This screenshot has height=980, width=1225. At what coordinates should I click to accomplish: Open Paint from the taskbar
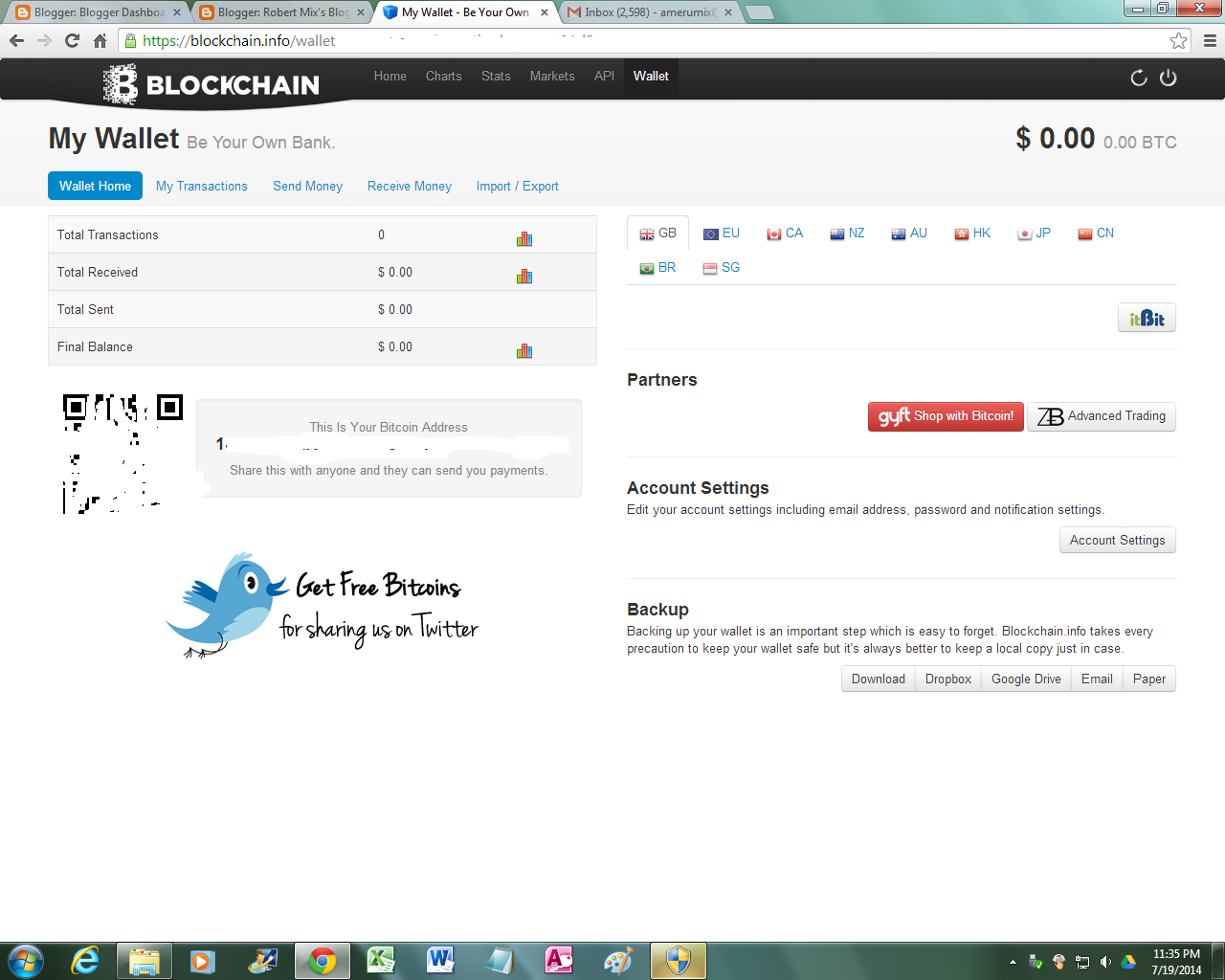click(x=618, y=961)
